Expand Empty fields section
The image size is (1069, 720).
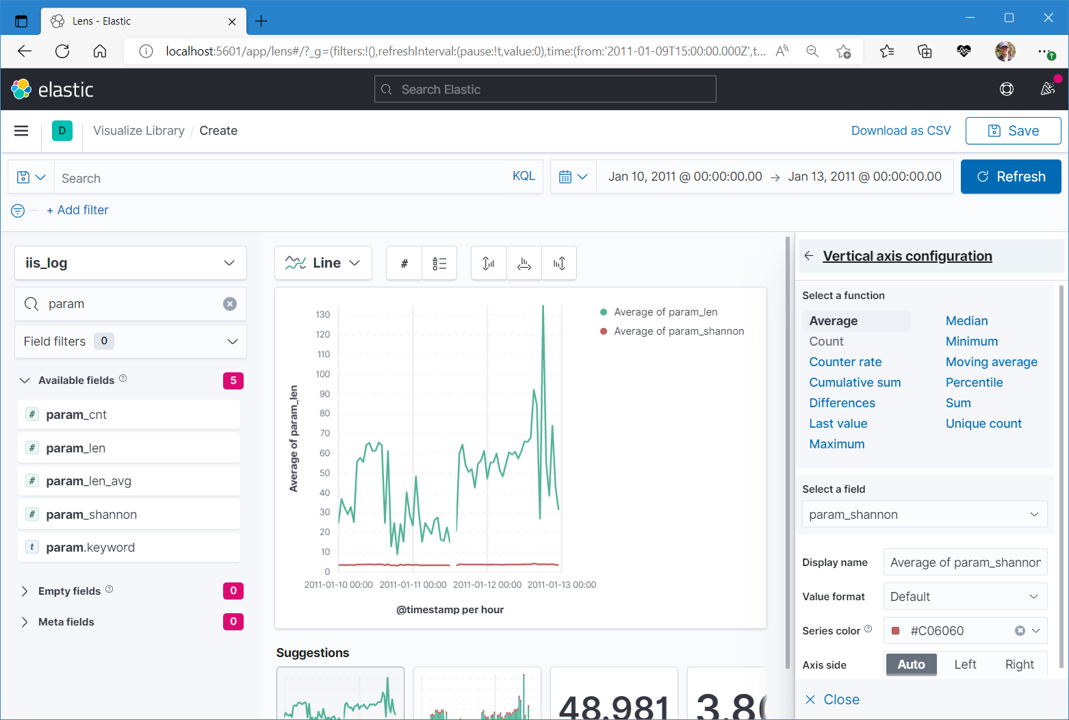(x=25, y=591)
